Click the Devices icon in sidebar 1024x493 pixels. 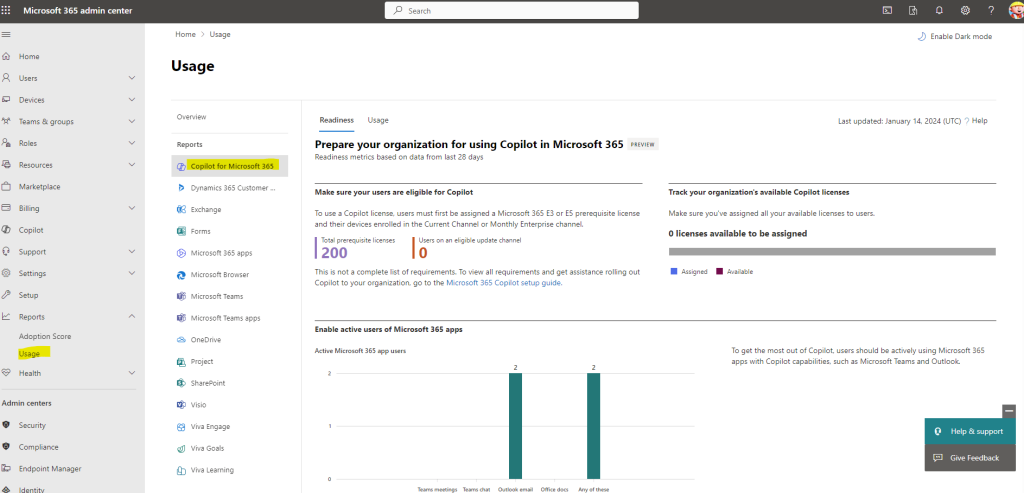pyautogui.click(x=7, y=100)
